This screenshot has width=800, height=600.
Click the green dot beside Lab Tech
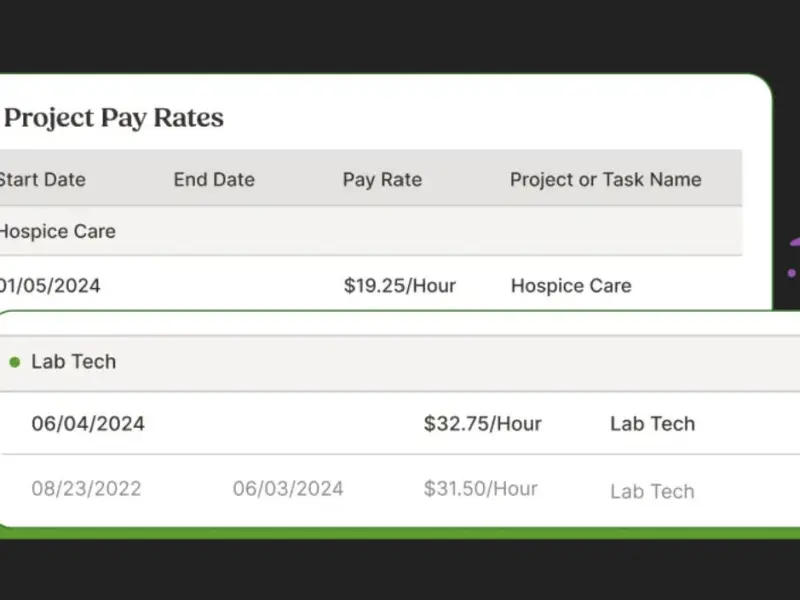click(x=14, y=362)
